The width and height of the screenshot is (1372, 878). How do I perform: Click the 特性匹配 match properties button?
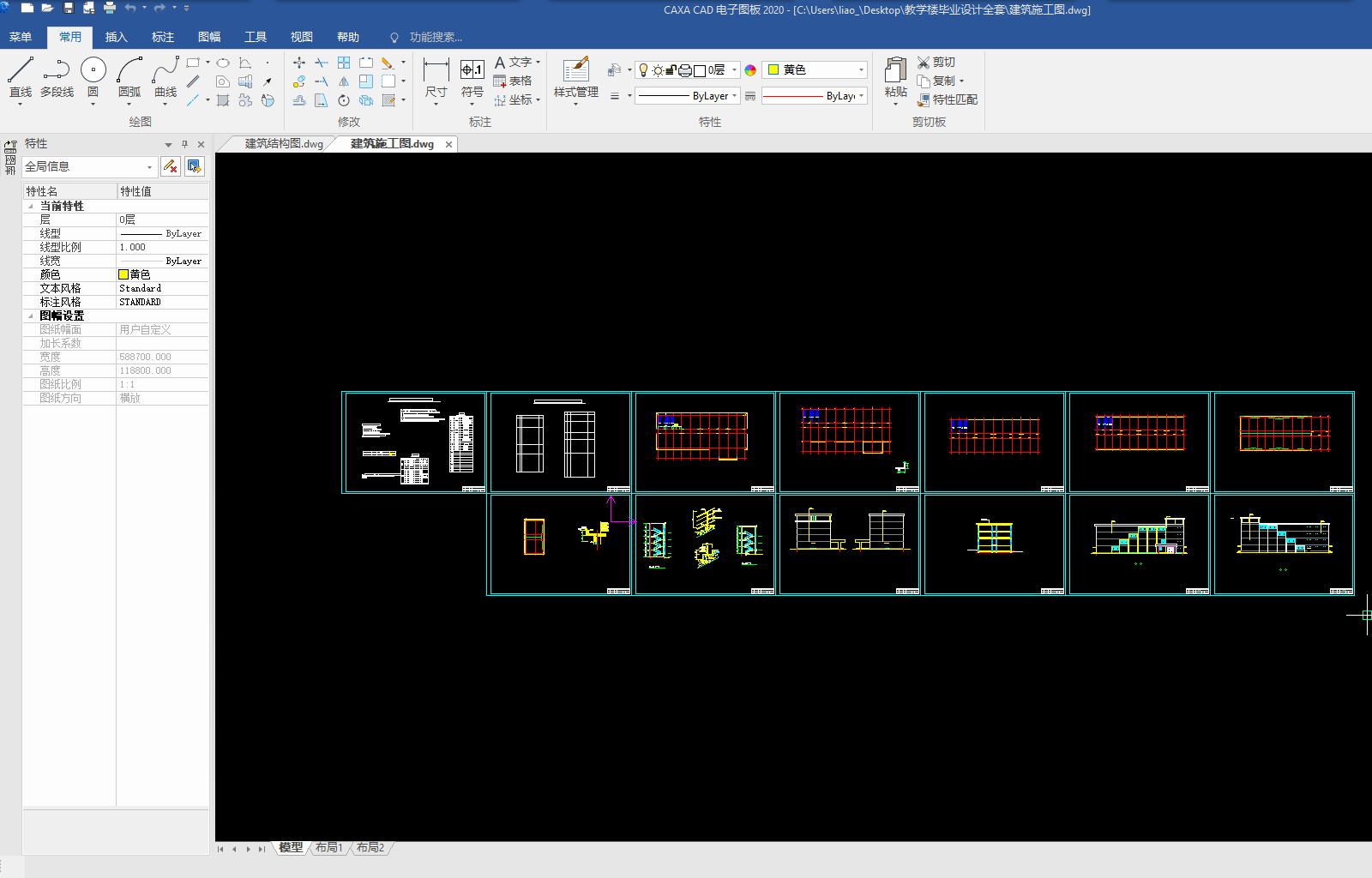point(947,100)
